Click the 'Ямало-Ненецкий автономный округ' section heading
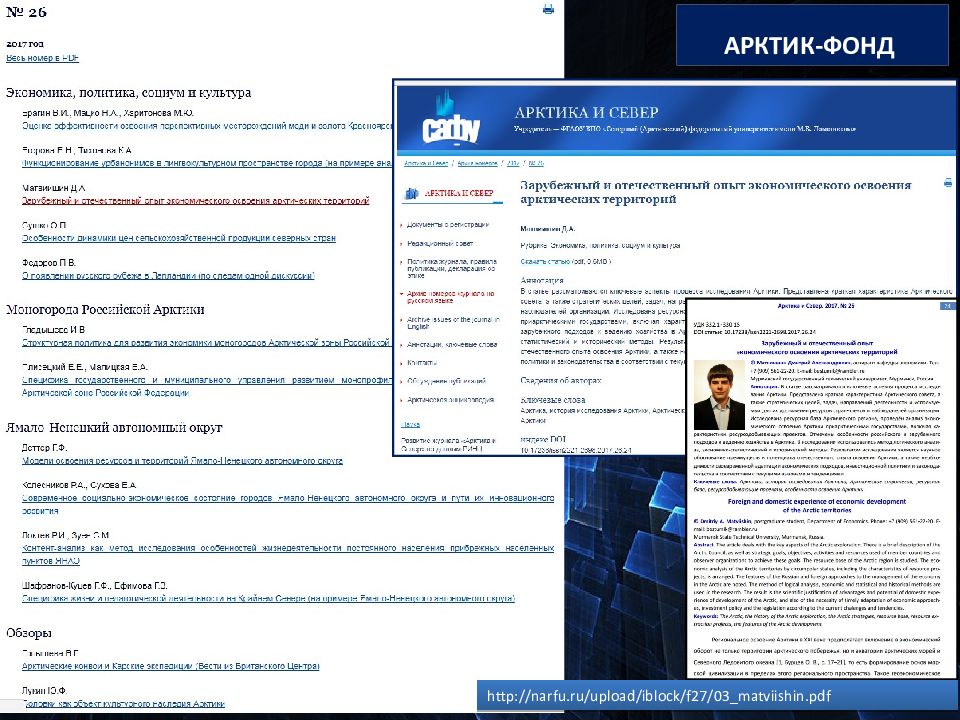The height and width of the screenshot is (720, 960). point(114,427)
